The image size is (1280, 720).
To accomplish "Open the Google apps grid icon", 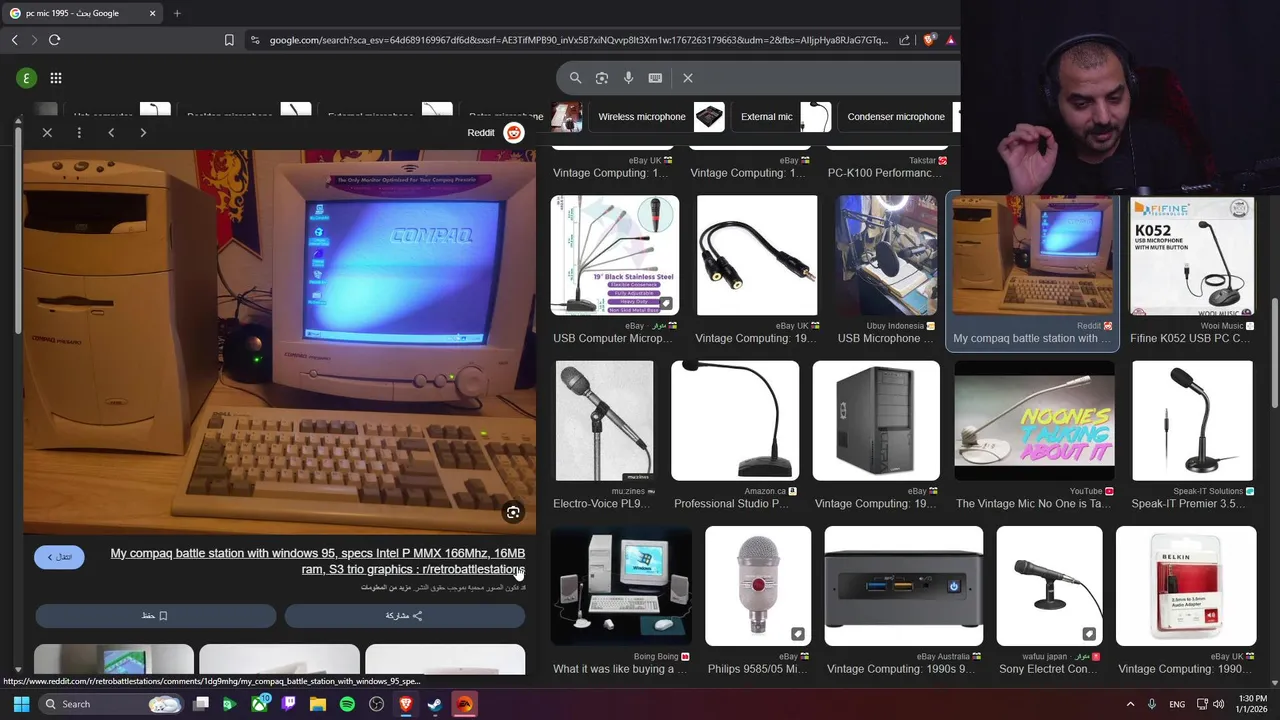I will coord(56,78).
